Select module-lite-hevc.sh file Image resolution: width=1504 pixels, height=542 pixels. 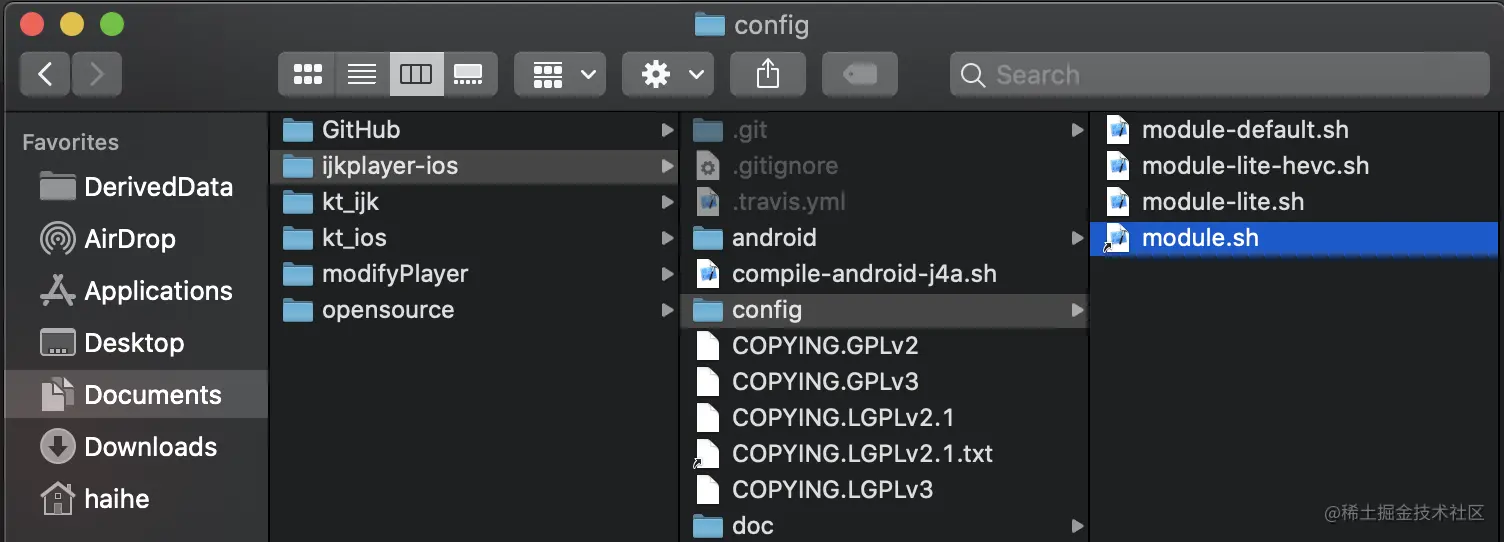point(1294,166)
